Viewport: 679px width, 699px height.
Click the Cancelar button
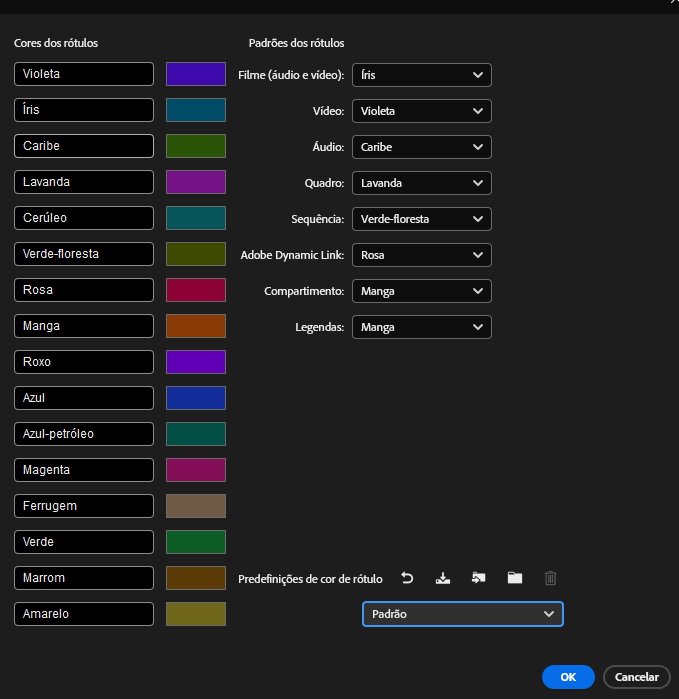pos(637,677)
